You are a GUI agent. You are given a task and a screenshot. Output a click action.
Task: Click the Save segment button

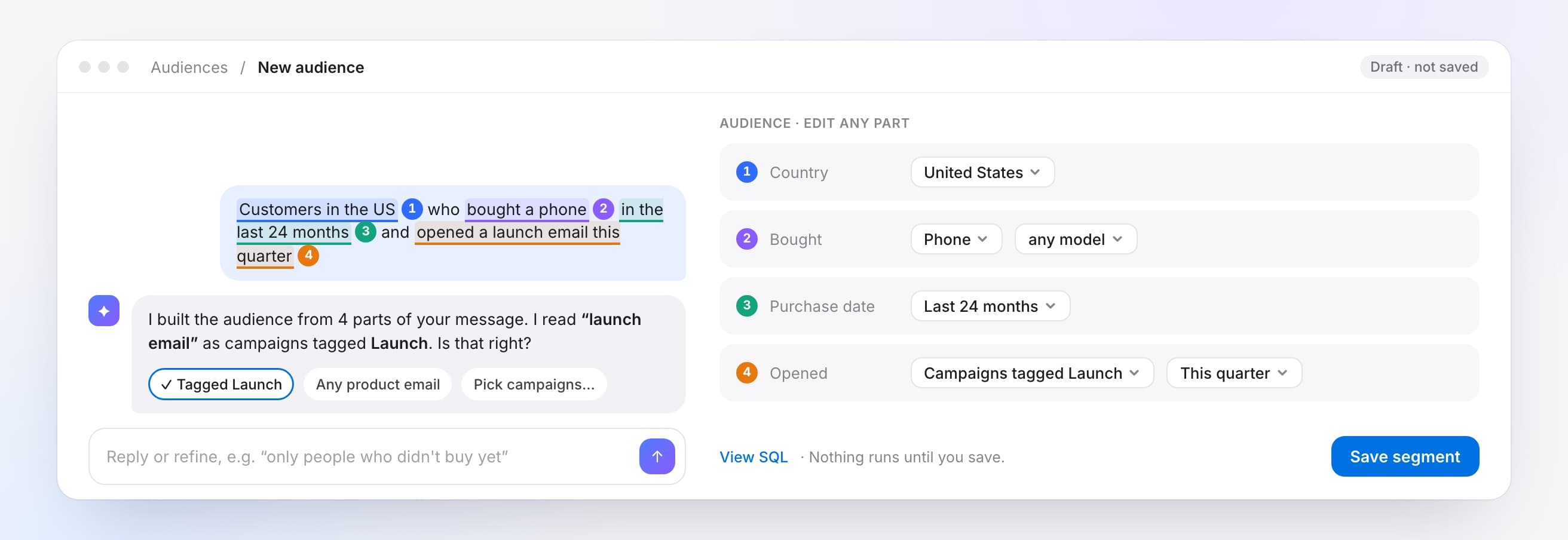[x=1405, y=456]
